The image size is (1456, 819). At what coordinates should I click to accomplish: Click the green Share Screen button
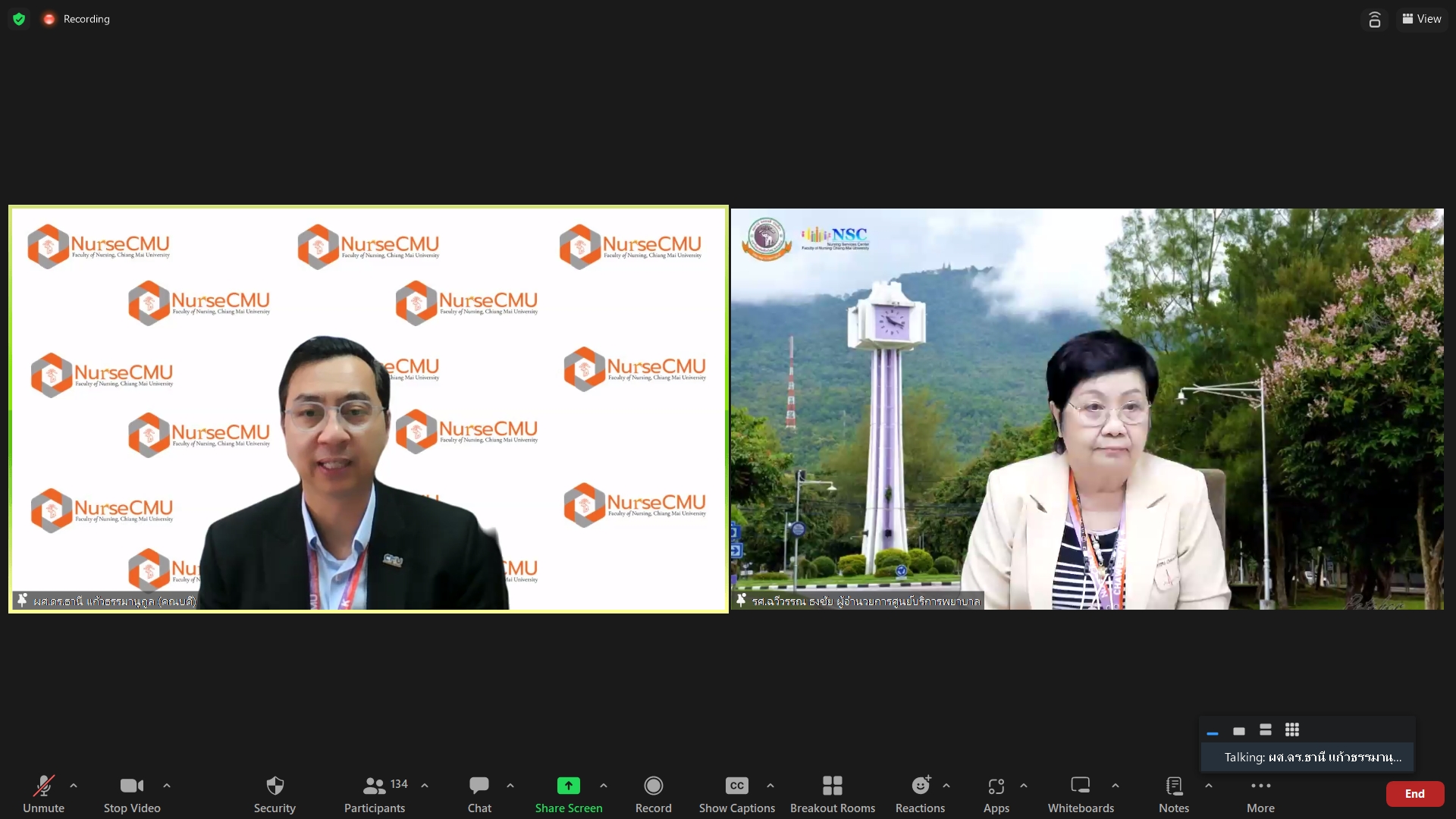pos(569,793)
